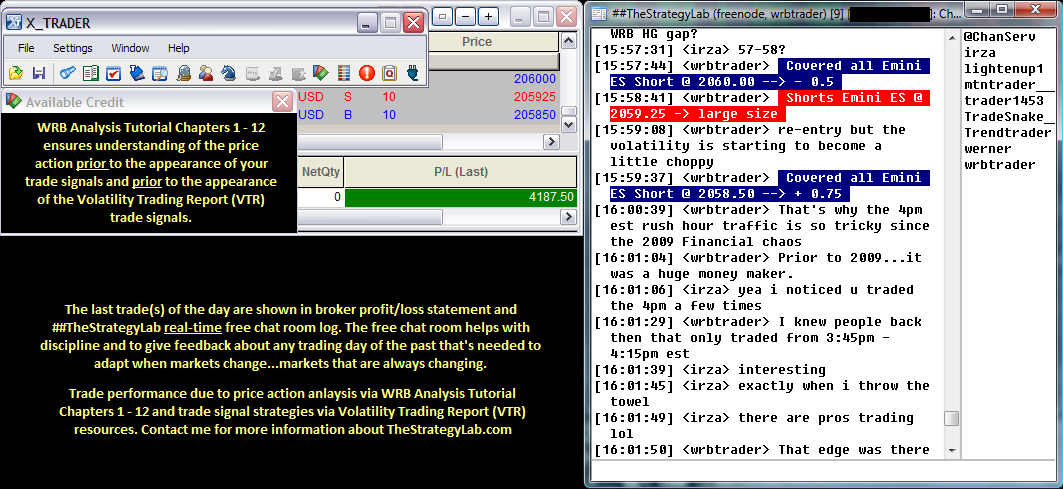The width and height of the screenshot is (1063, 489).
Task: Click the minus button above Price column
Action: click(465, 16)
